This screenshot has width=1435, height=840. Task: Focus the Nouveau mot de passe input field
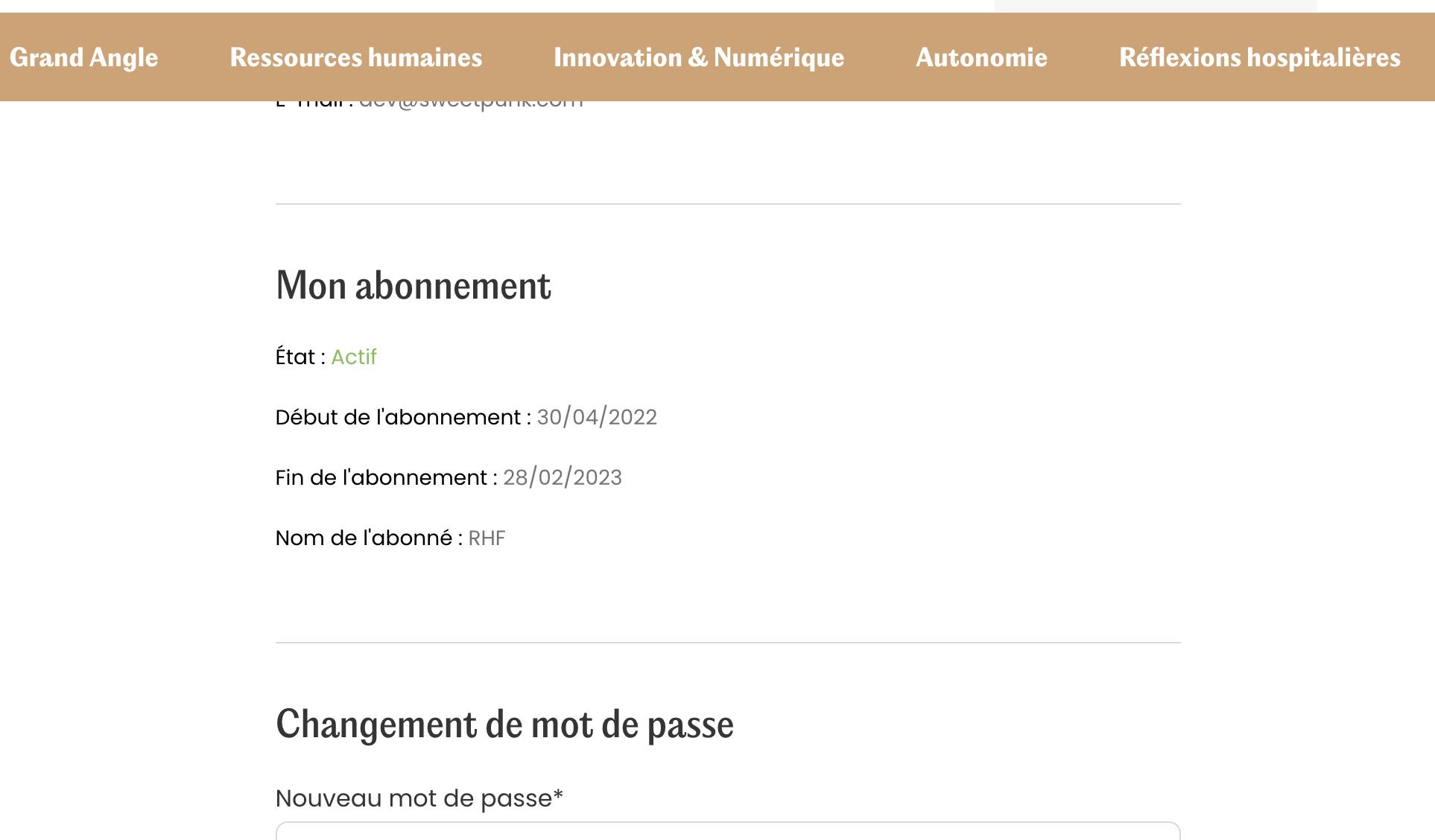727,832
